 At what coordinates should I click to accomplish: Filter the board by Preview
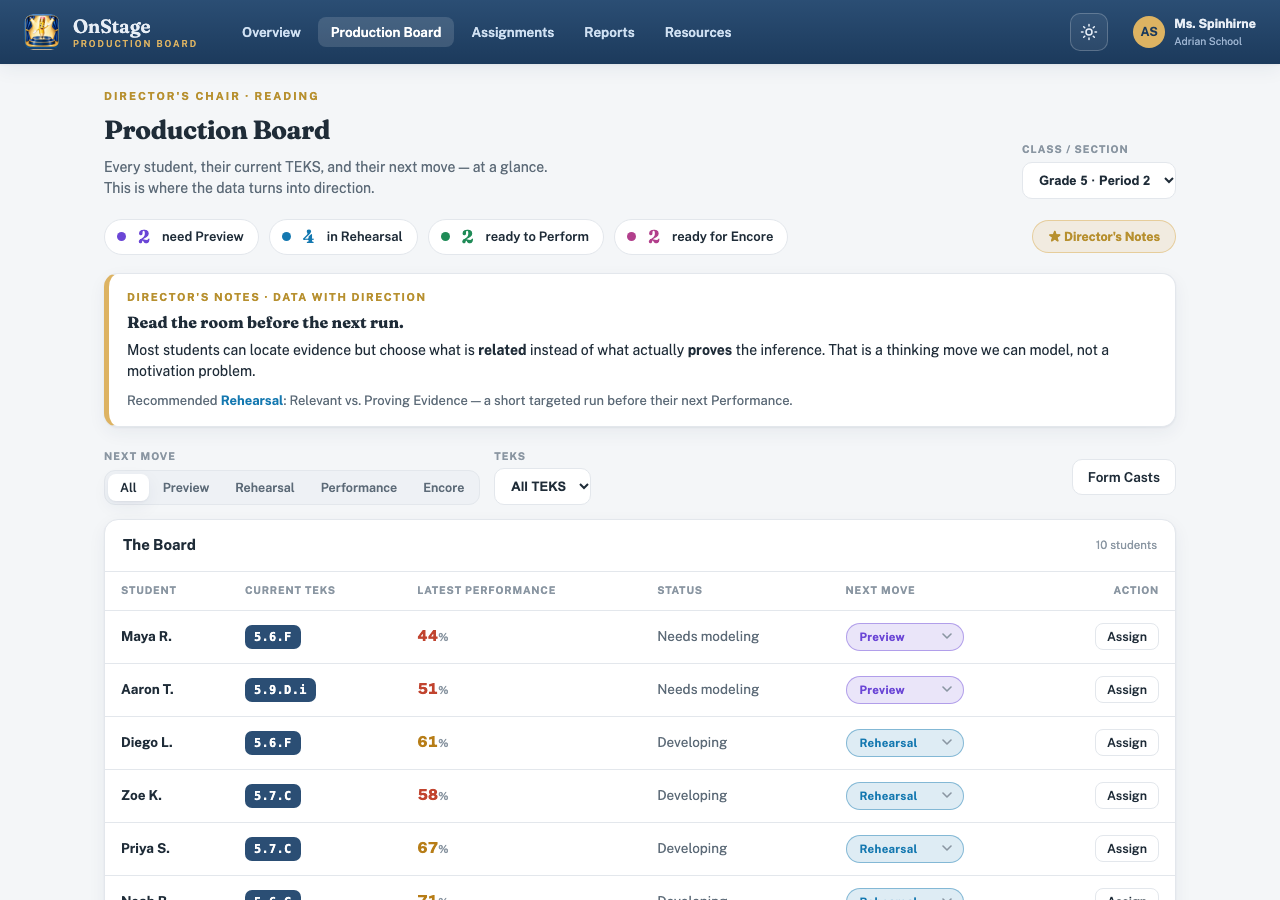pos(186,488)
